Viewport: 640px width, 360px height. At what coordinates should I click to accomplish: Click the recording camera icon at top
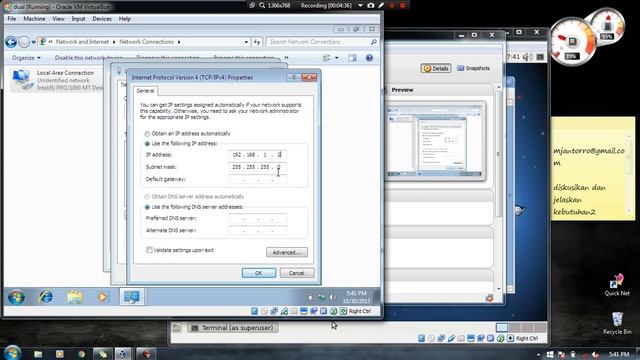pyautogui.click(x=371, y=5)
